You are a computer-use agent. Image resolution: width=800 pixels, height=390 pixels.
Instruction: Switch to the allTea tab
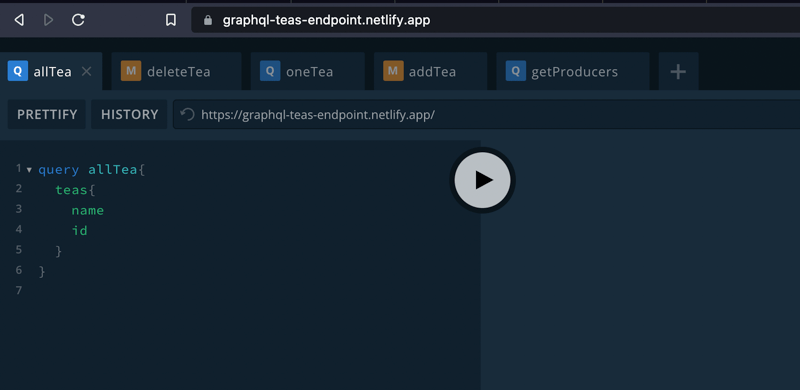[x=51, y=71]
